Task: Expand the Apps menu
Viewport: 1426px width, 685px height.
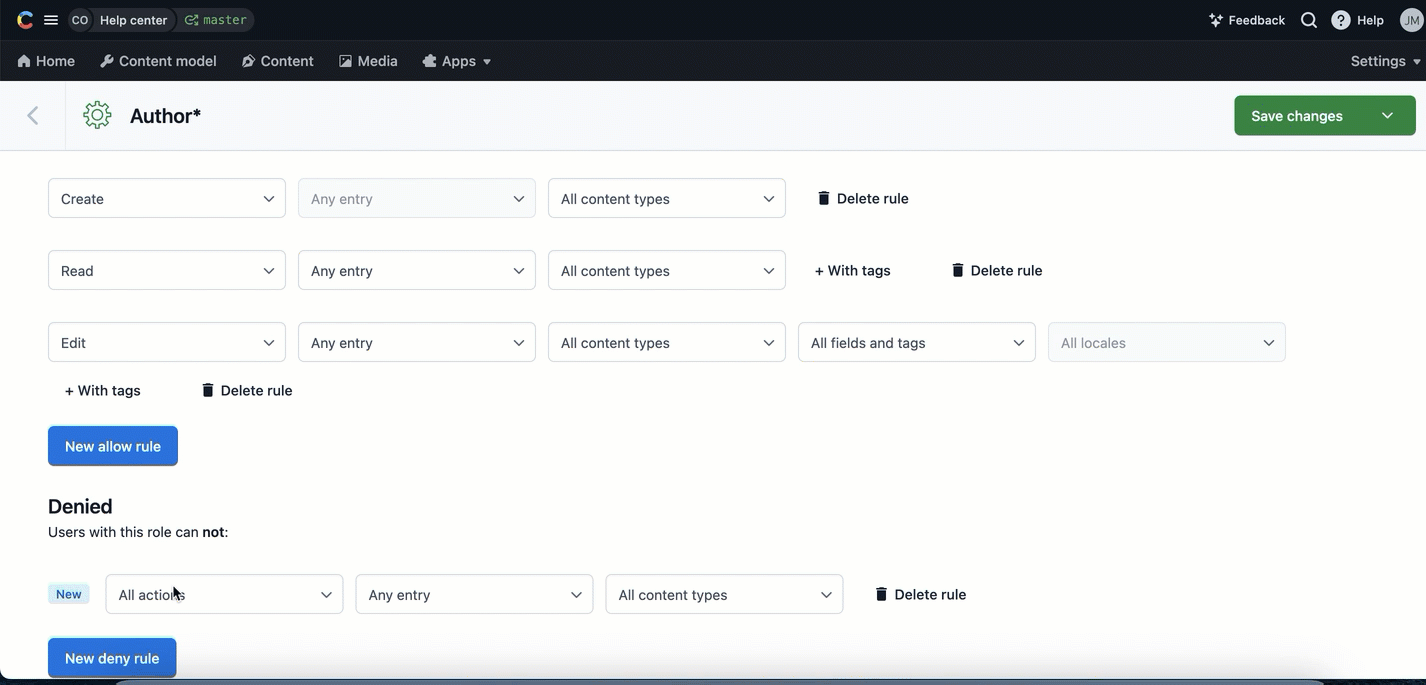Action: click(x=457, y=61)
